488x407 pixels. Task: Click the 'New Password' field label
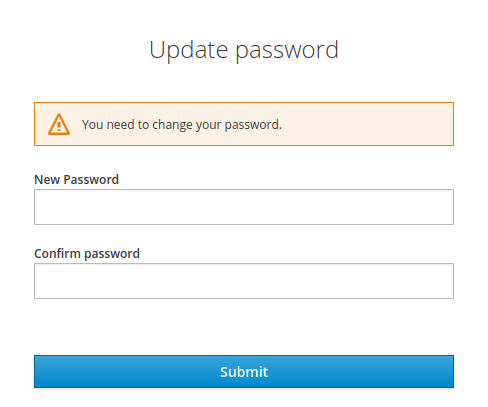coord(76,179)
